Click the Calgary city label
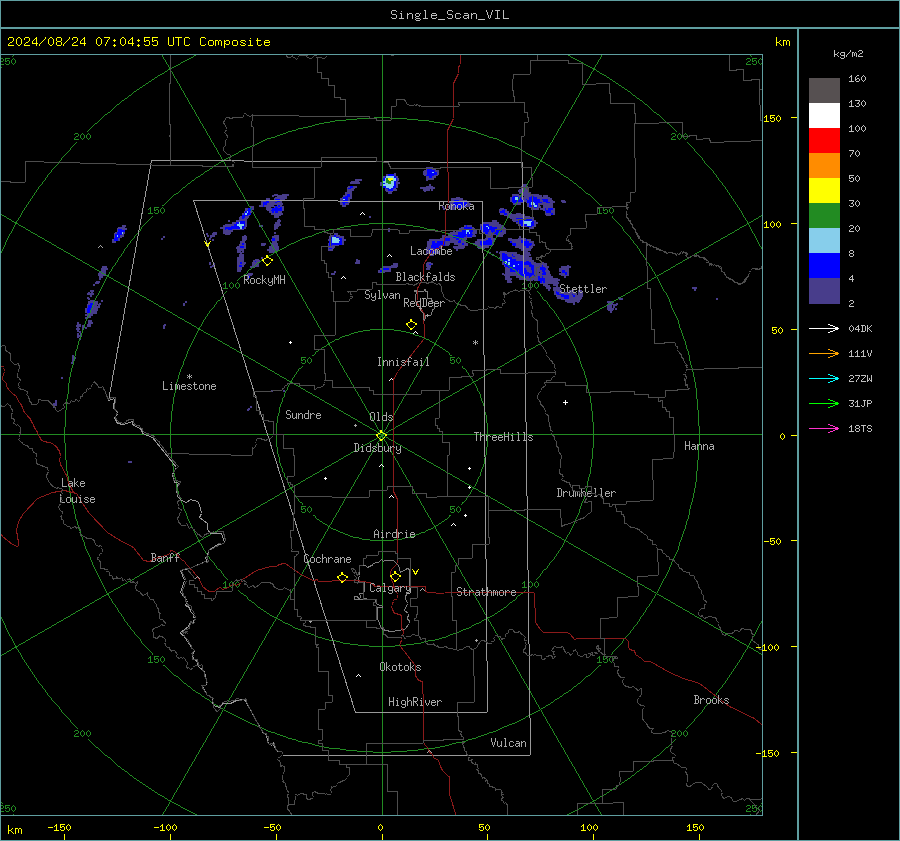 [x=390, y=588]
